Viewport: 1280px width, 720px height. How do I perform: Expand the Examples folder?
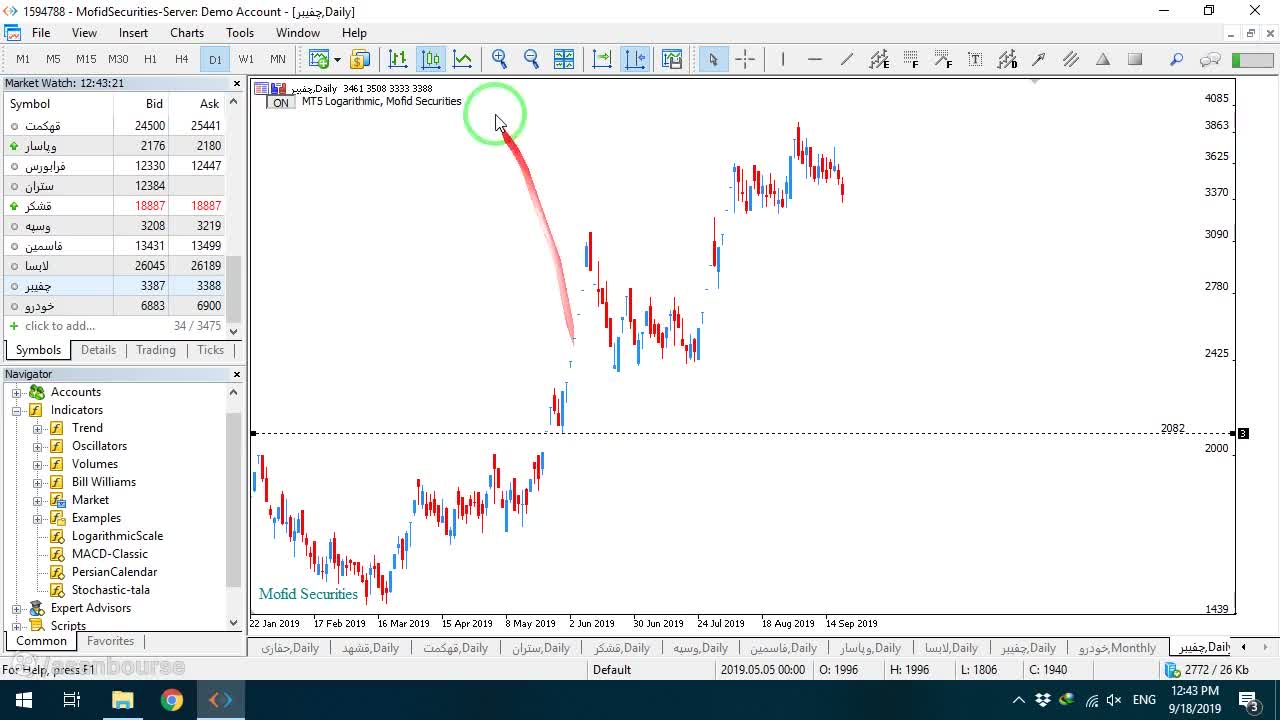pos(38,518)
